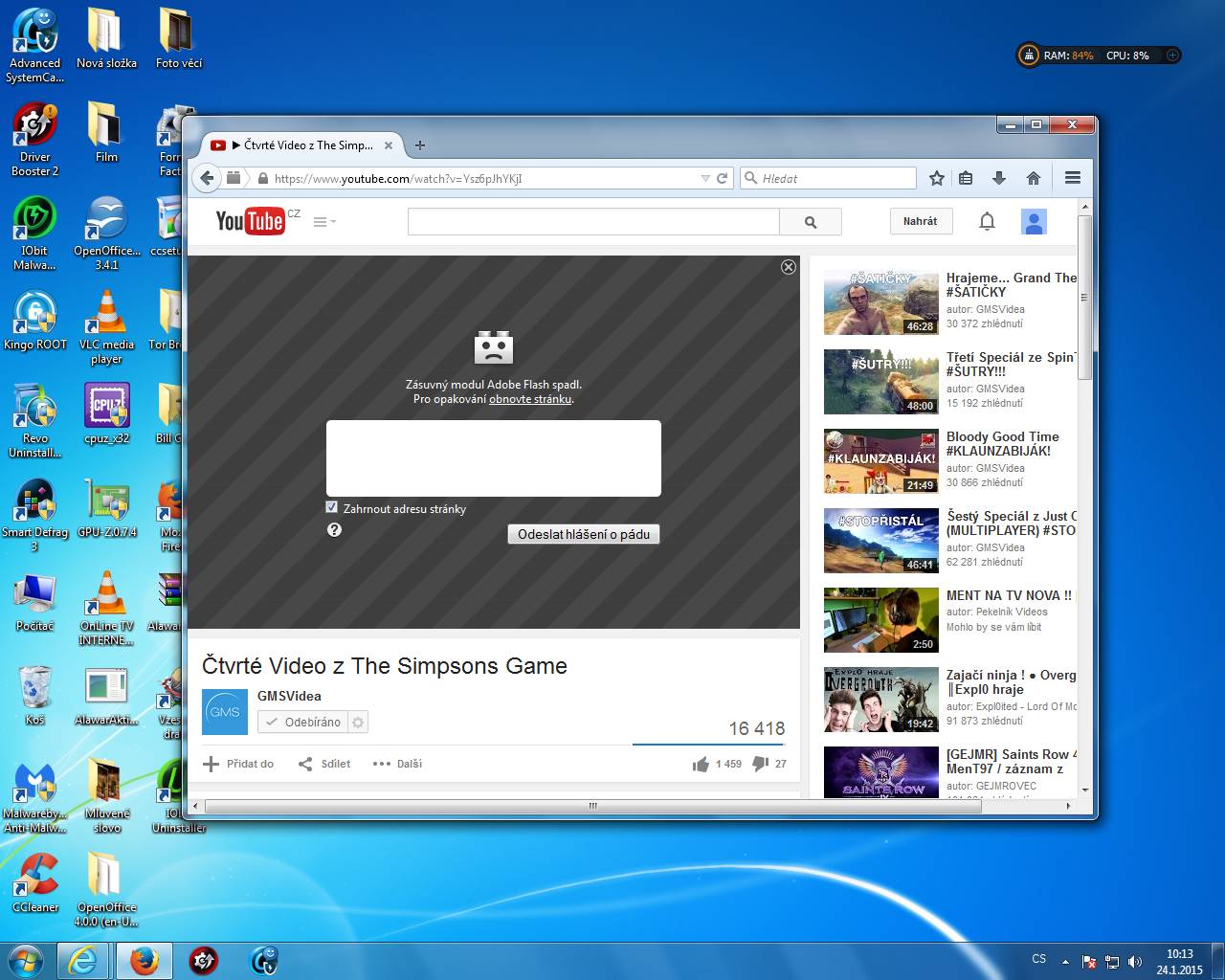
Task: Go to the Firefox home page icon
Action: click(1034, 178)
